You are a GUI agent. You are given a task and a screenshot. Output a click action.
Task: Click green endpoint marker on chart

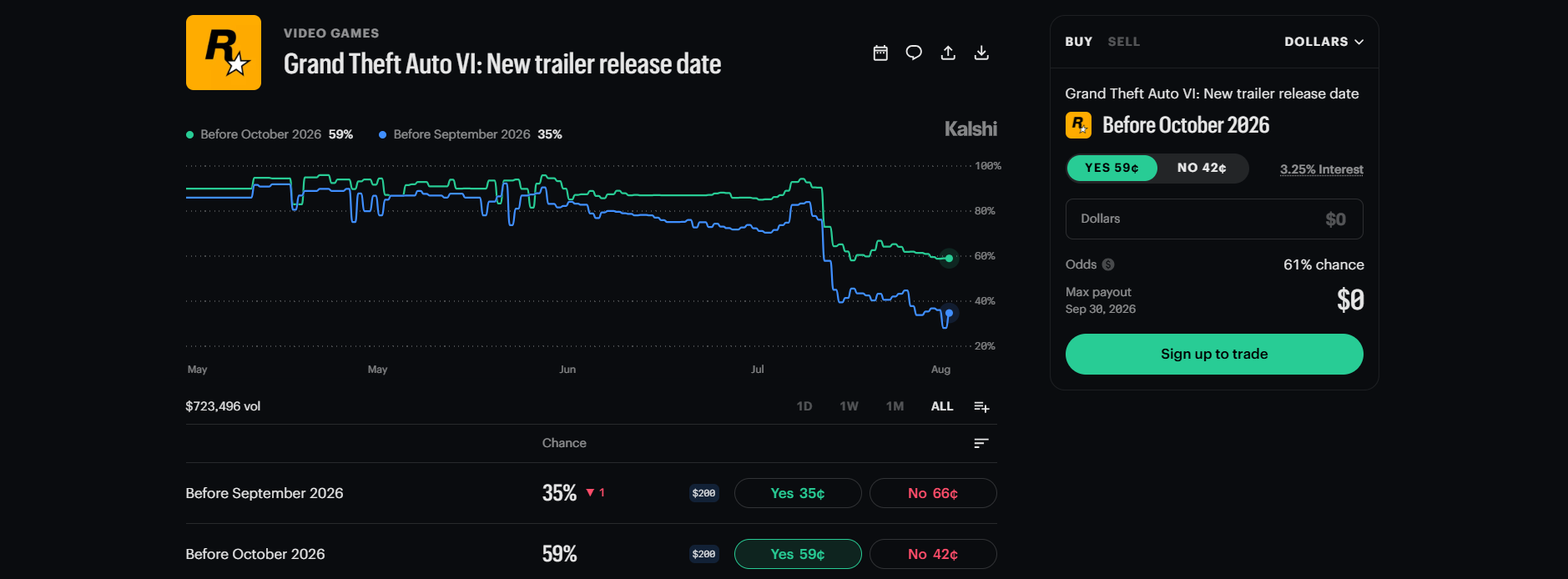click(949, 258)
